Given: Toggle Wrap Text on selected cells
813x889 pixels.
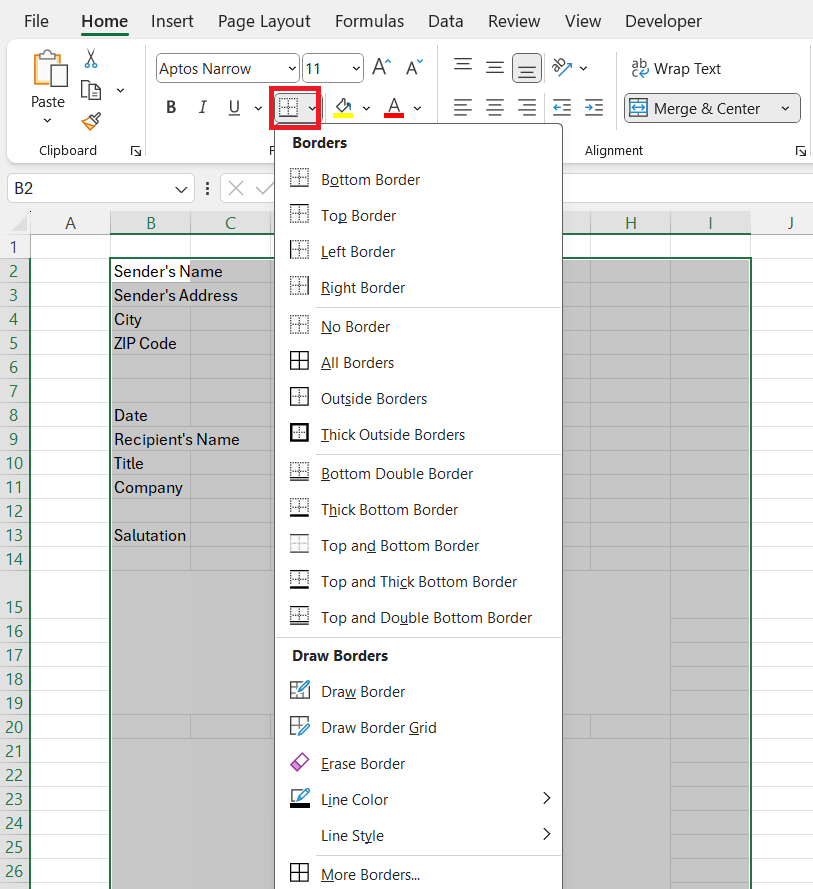Looking at the screenshot, I should pyautogui.click(x=676, y=69).
